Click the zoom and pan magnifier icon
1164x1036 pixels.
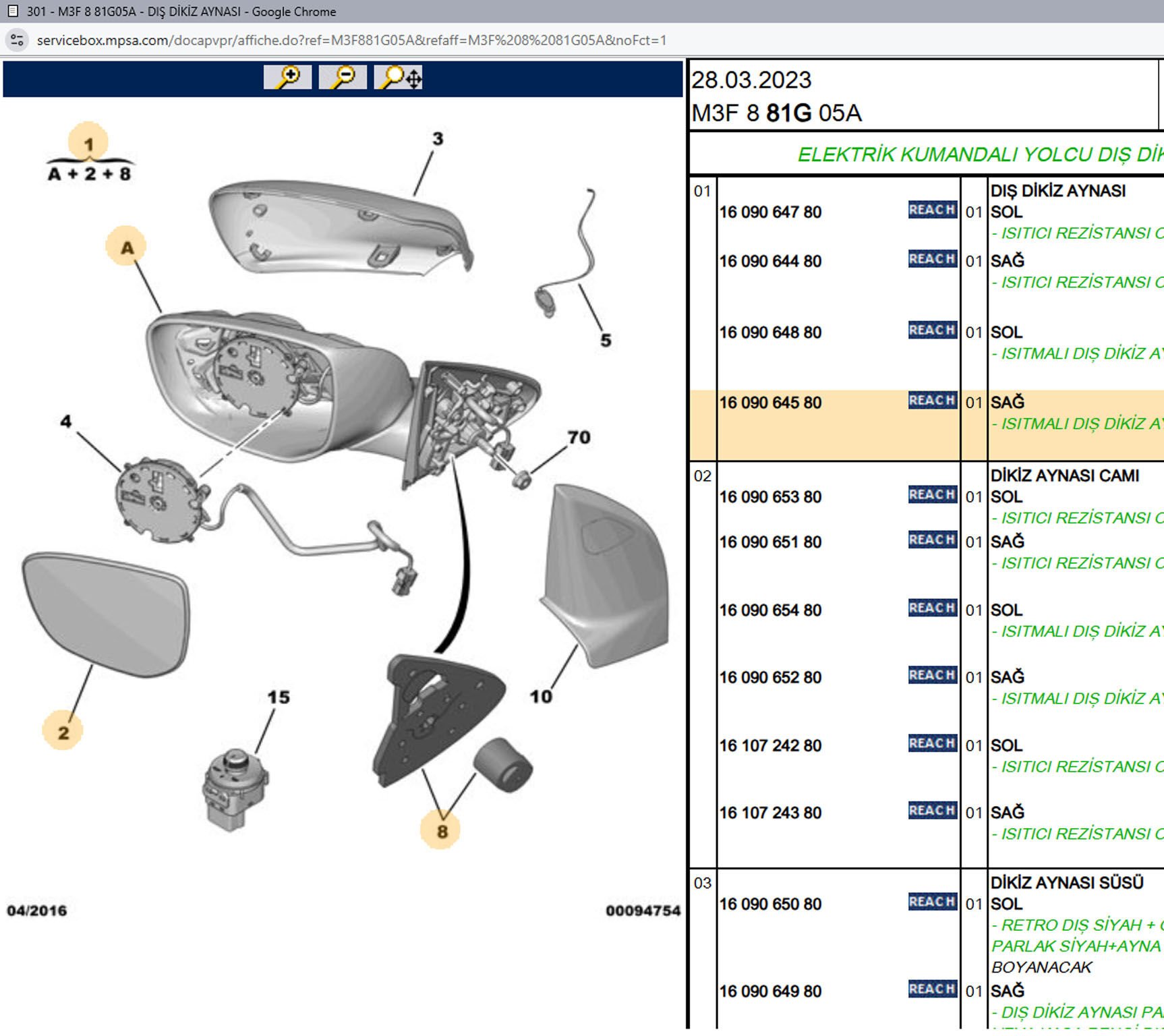click(x=400, y=78)
